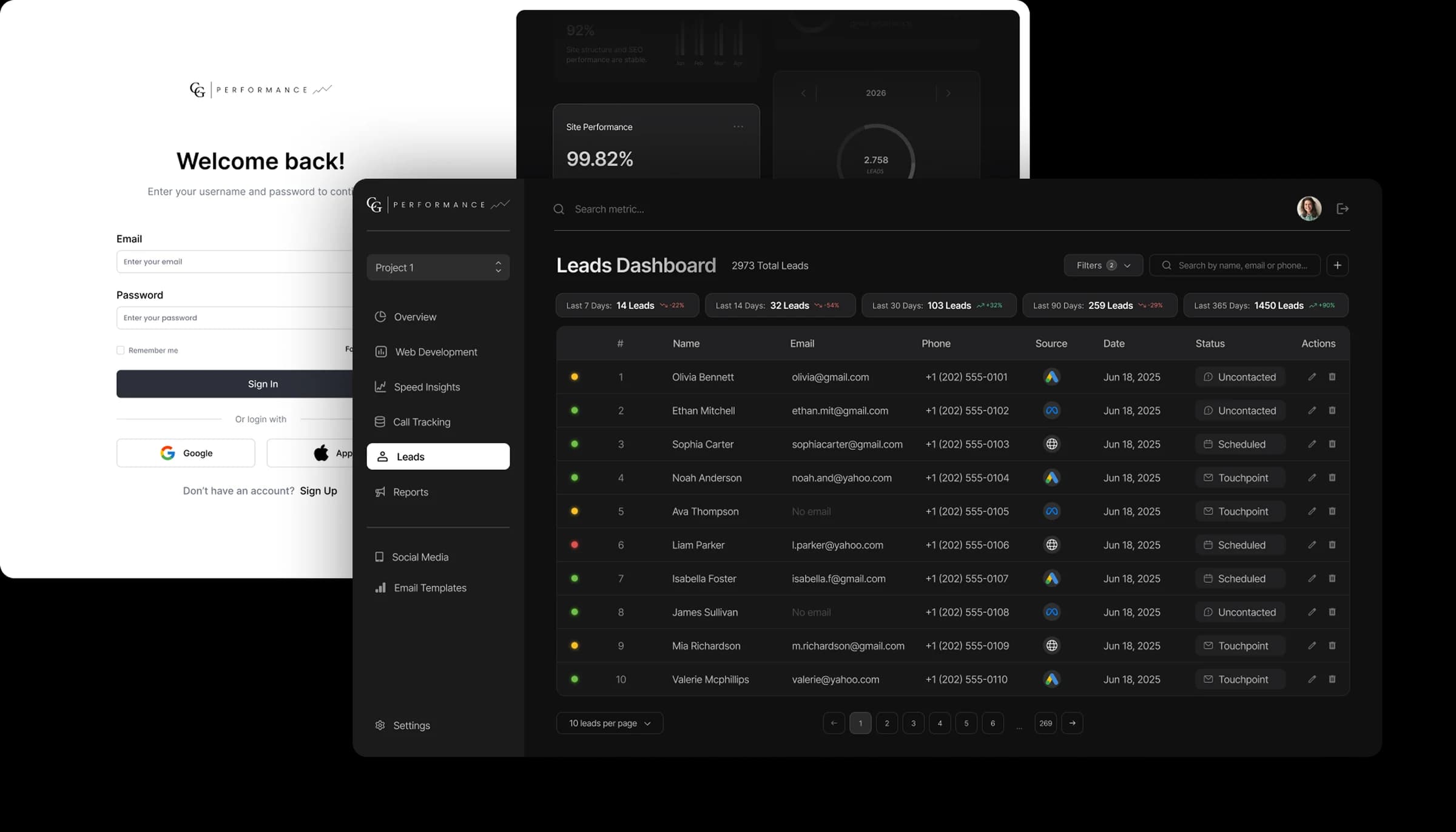
Task: Click the magnifier icon in the Search metric bar
Action: 559,209
